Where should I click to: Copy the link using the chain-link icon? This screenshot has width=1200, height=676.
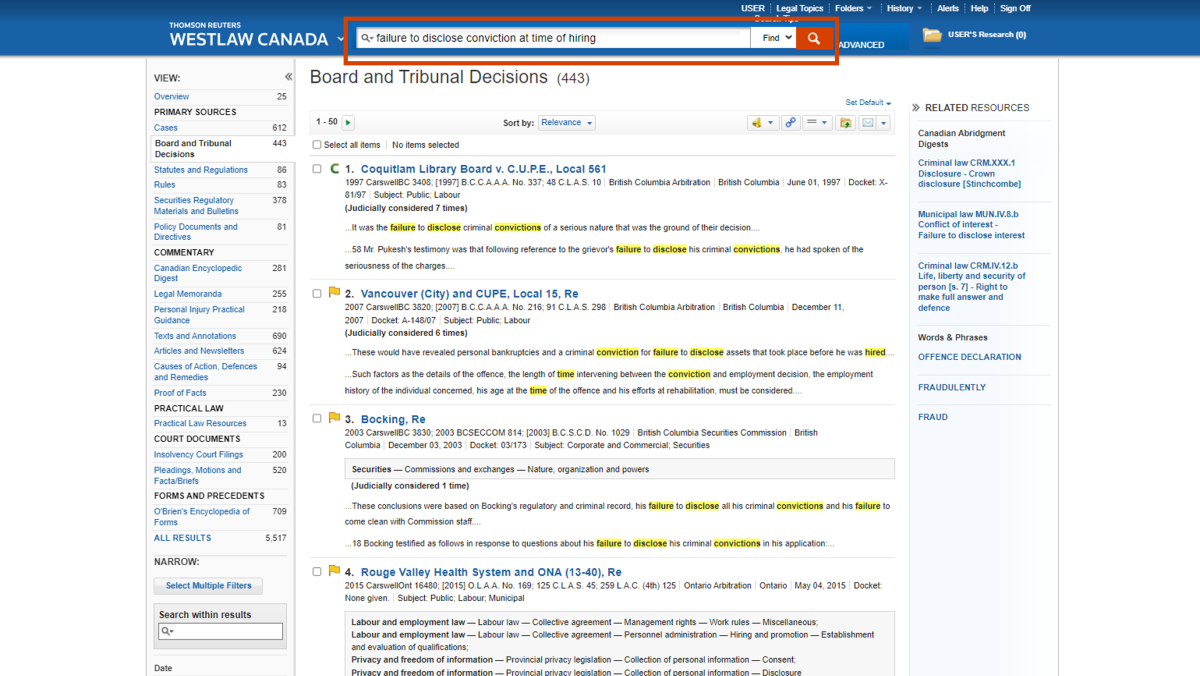click(789, 122)
